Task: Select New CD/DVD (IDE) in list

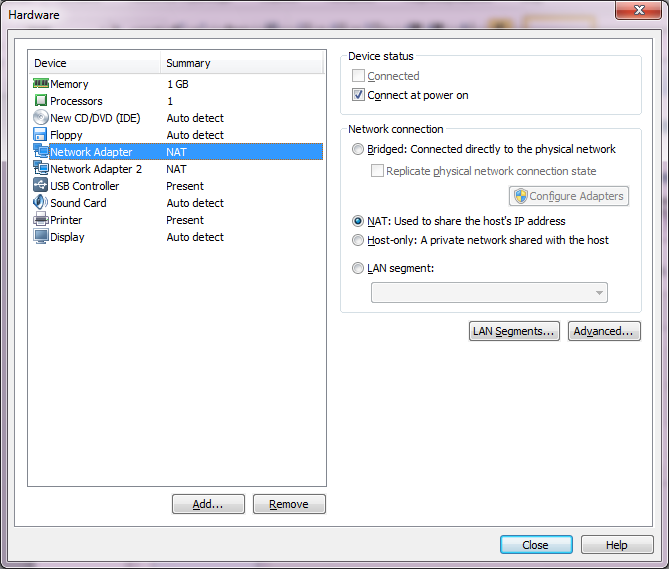Action: (95, 118)
